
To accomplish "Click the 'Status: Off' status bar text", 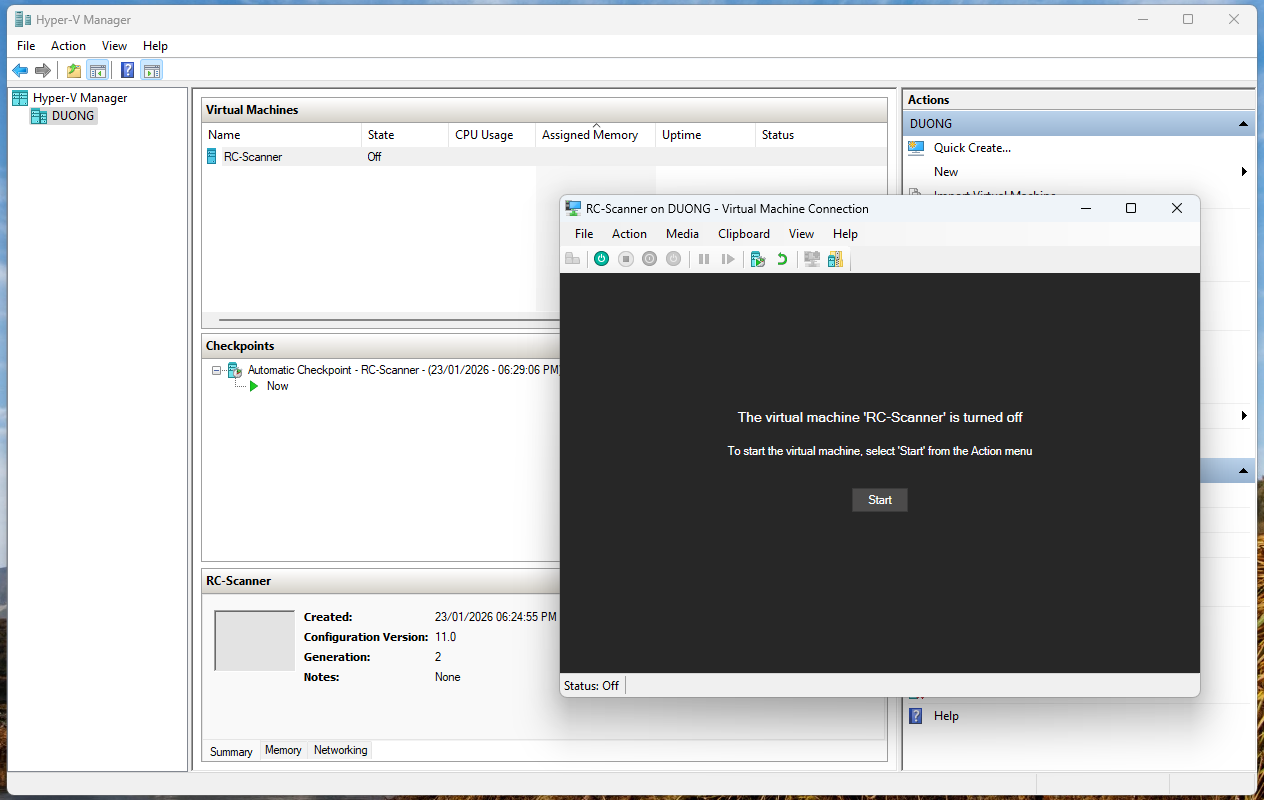I will (x=591, y=686).
